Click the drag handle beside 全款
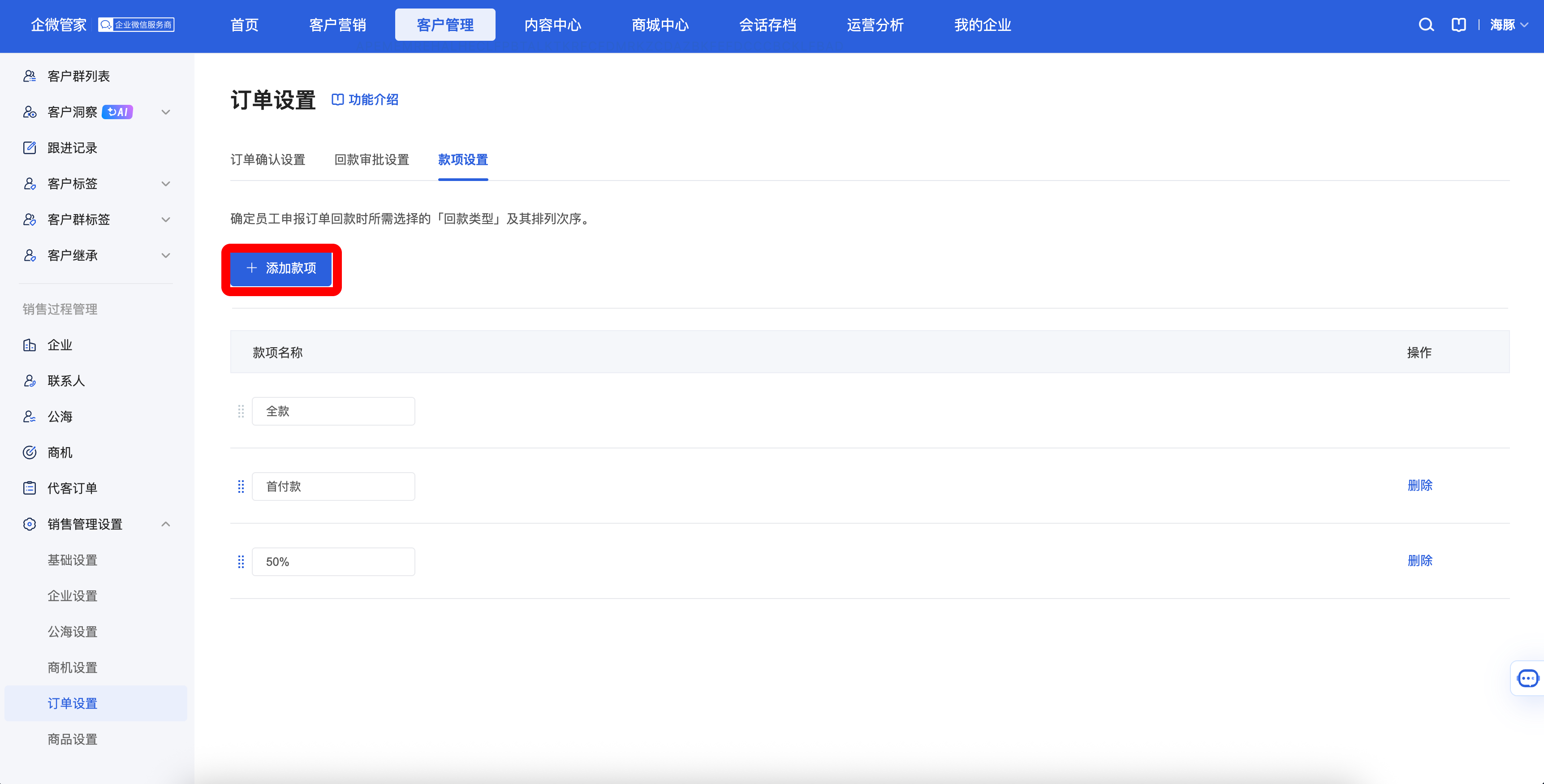The width and height of the screenshot is (1544, 784). point(241,411)
